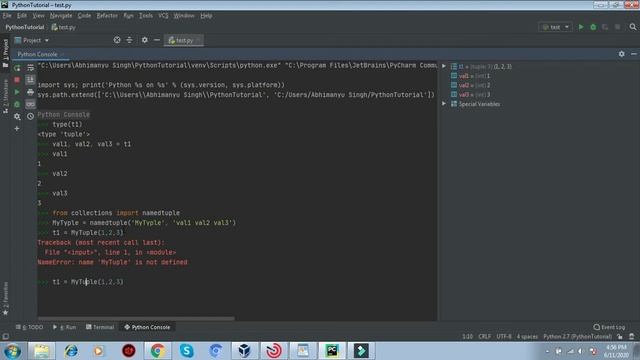Change UTF-8 file encoding in status bar
Screen dimensions: 640x360
pyautogui.click(x=504, y=336)
